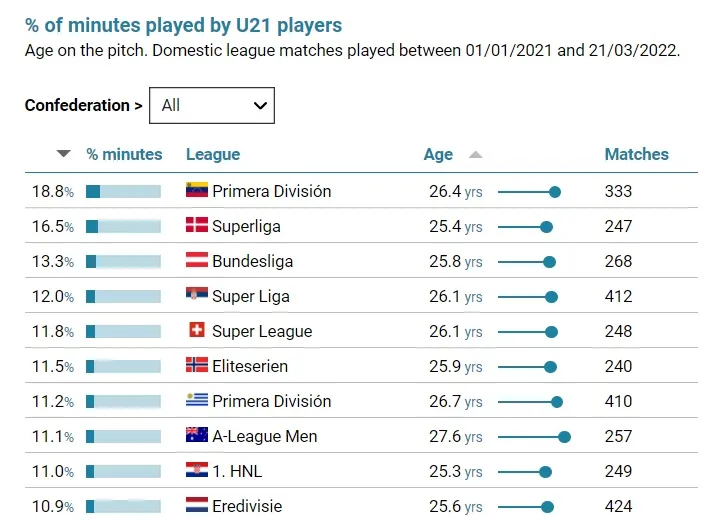Click the Serbia flag beside Super Liga
This screenshot has width=716, height=522.
tap(197, 295)
